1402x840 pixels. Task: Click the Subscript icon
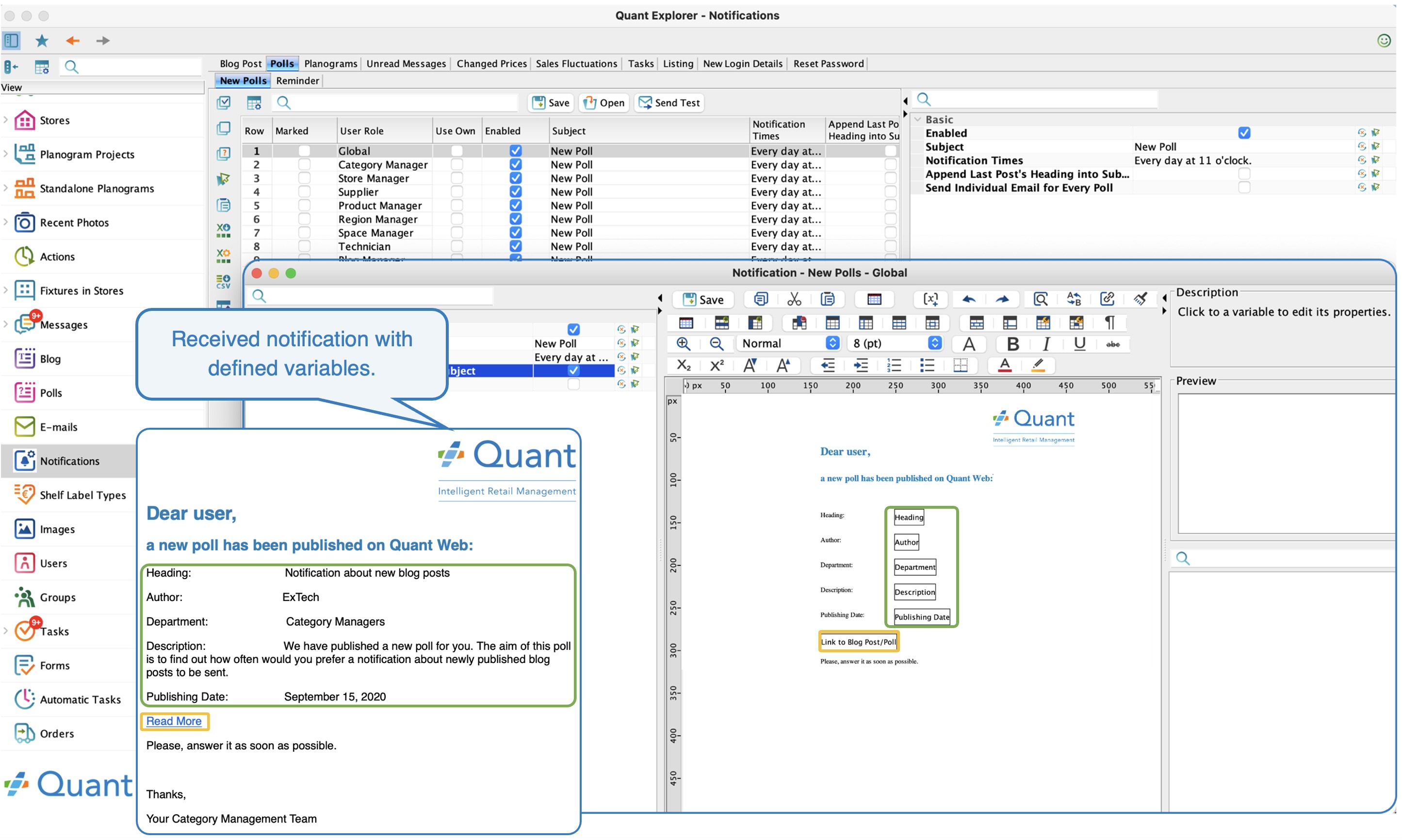click(x=684, y=365)
